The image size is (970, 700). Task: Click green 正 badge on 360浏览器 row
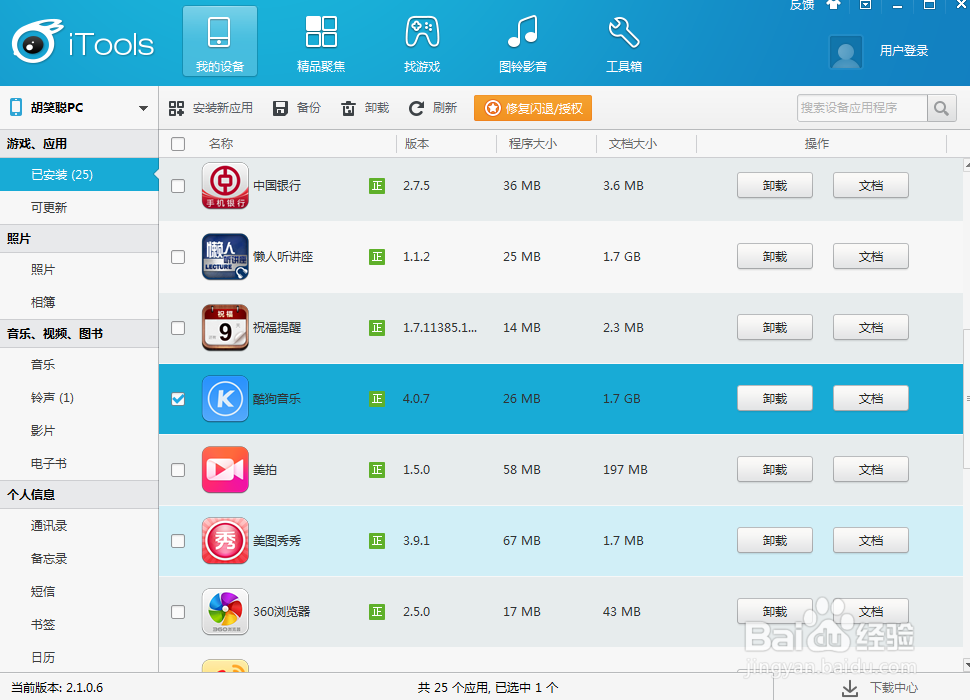[x=377, y=612]
